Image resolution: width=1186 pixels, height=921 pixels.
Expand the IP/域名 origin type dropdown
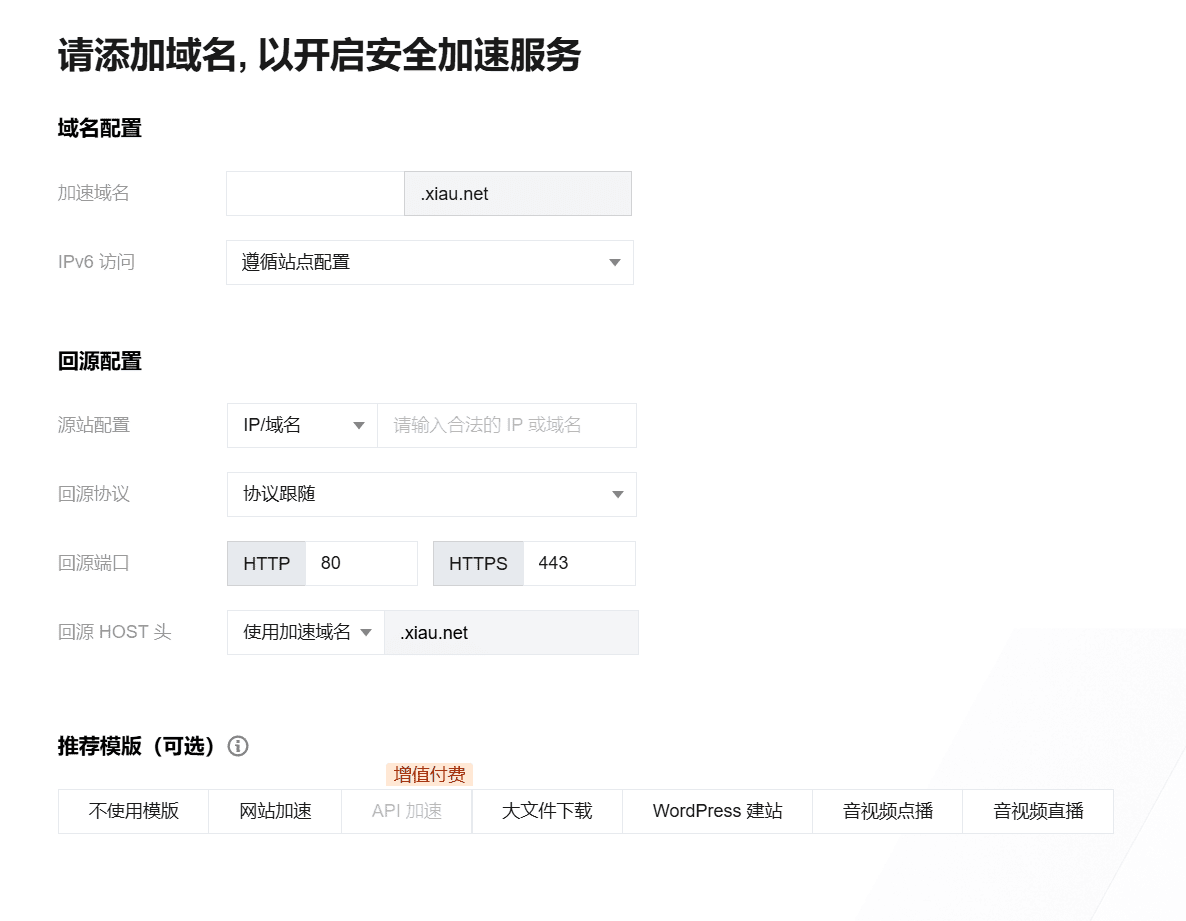[x=302, y=426]
